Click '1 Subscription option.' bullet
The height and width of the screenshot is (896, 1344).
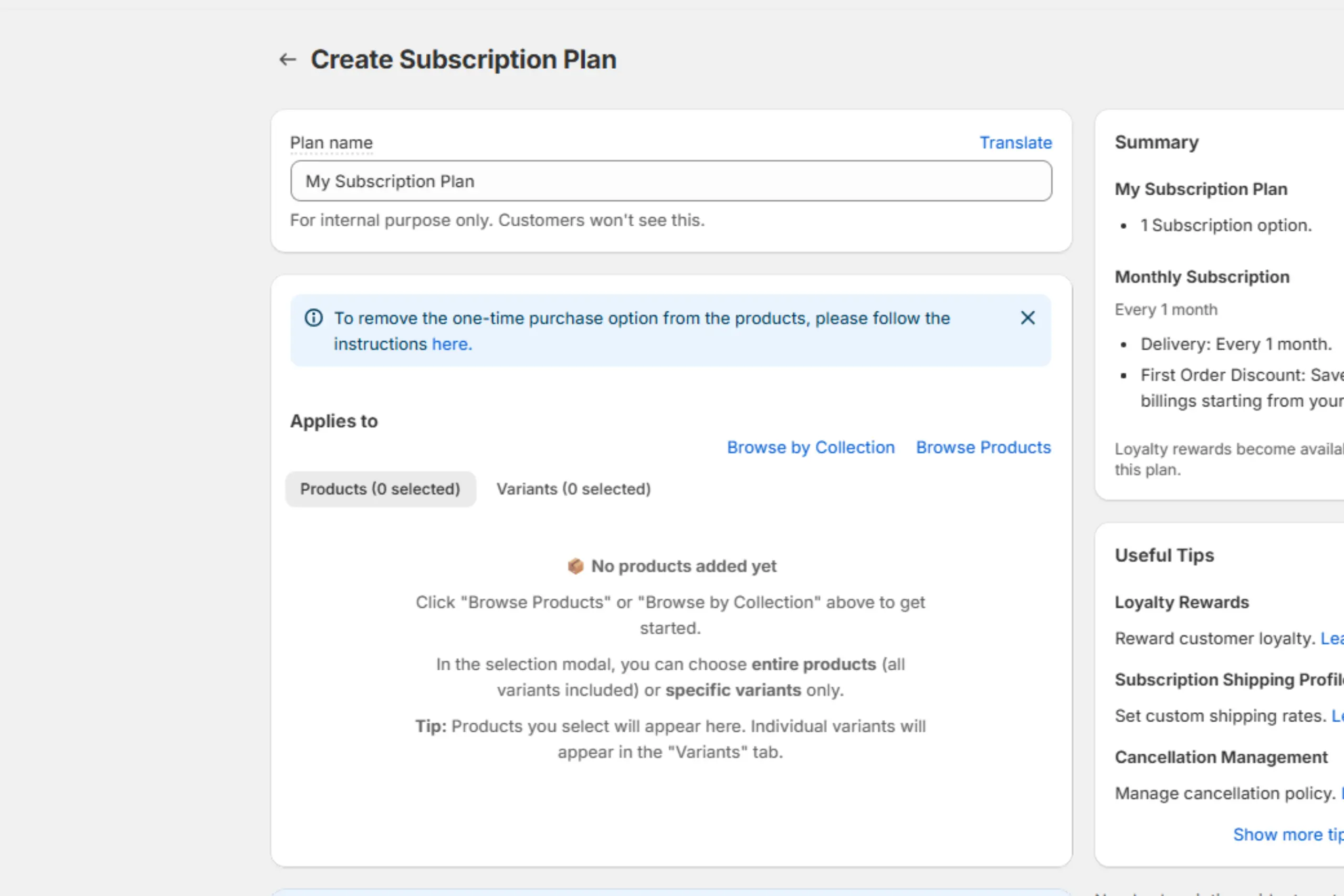(1226, 225)
